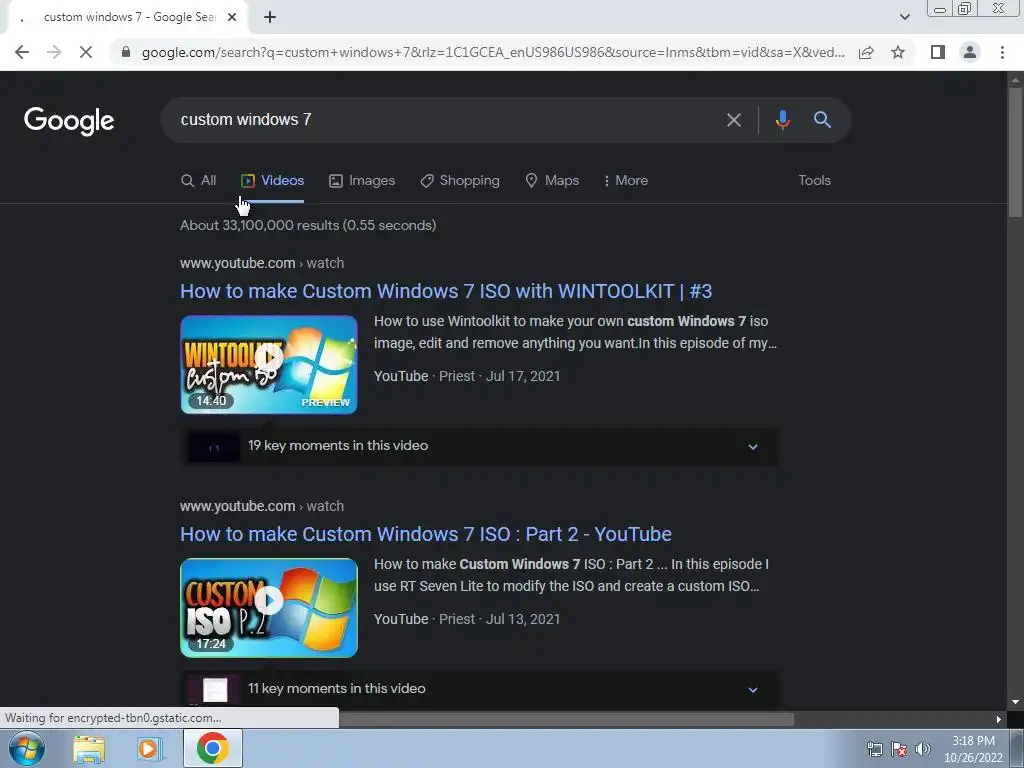The image size is (1024, 768).
Task: Submit search with magnifier icon
Action: 822,120
